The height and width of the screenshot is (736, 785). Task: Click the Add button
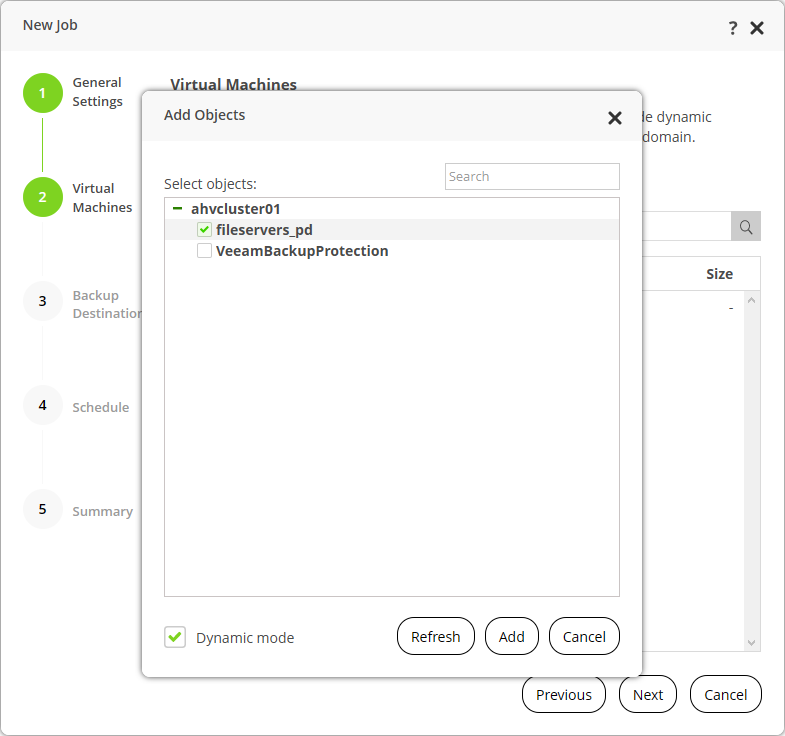(512, 636)
